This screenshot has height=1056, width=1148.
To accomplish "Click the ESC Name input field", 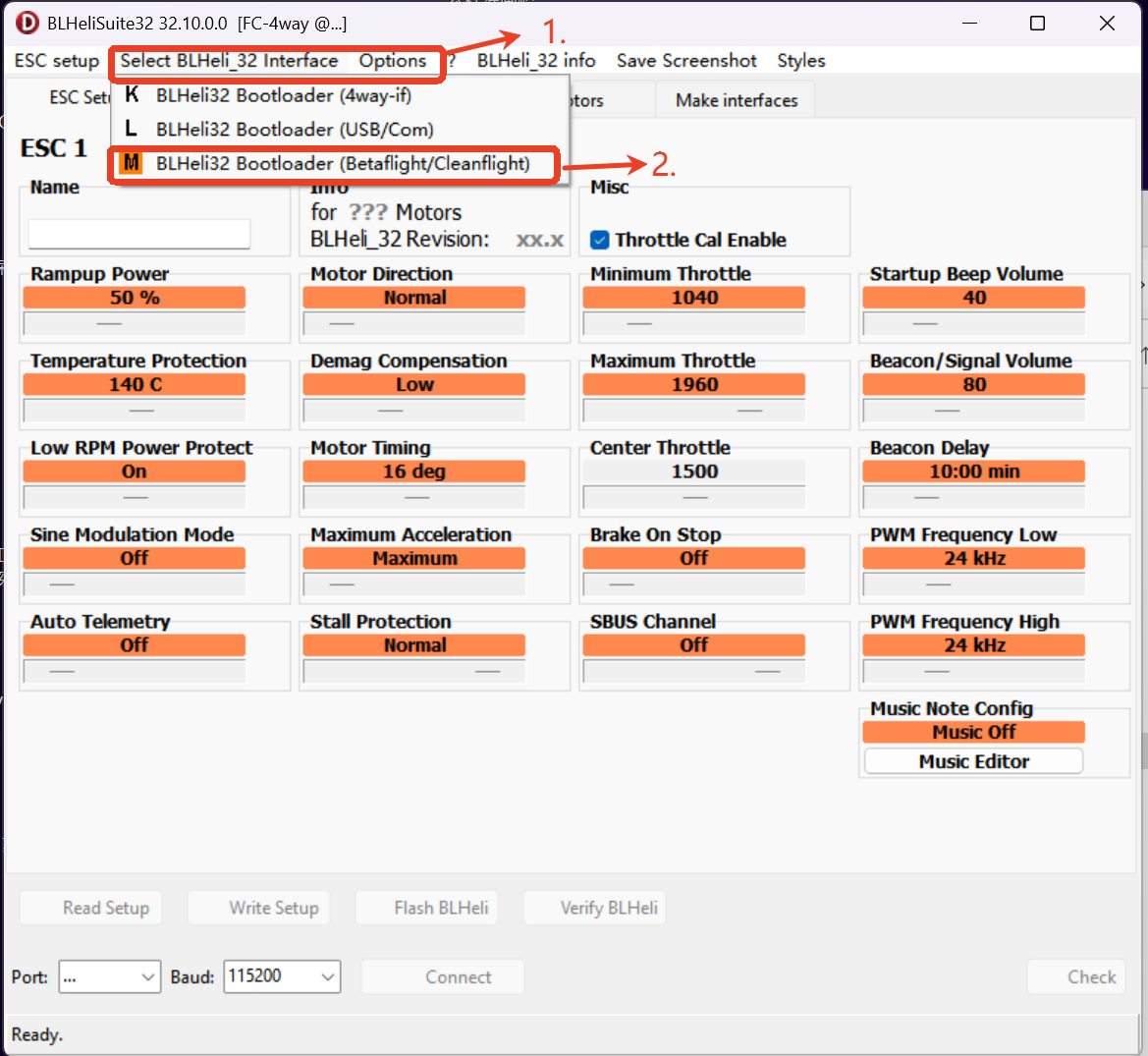I will point(139,234).
